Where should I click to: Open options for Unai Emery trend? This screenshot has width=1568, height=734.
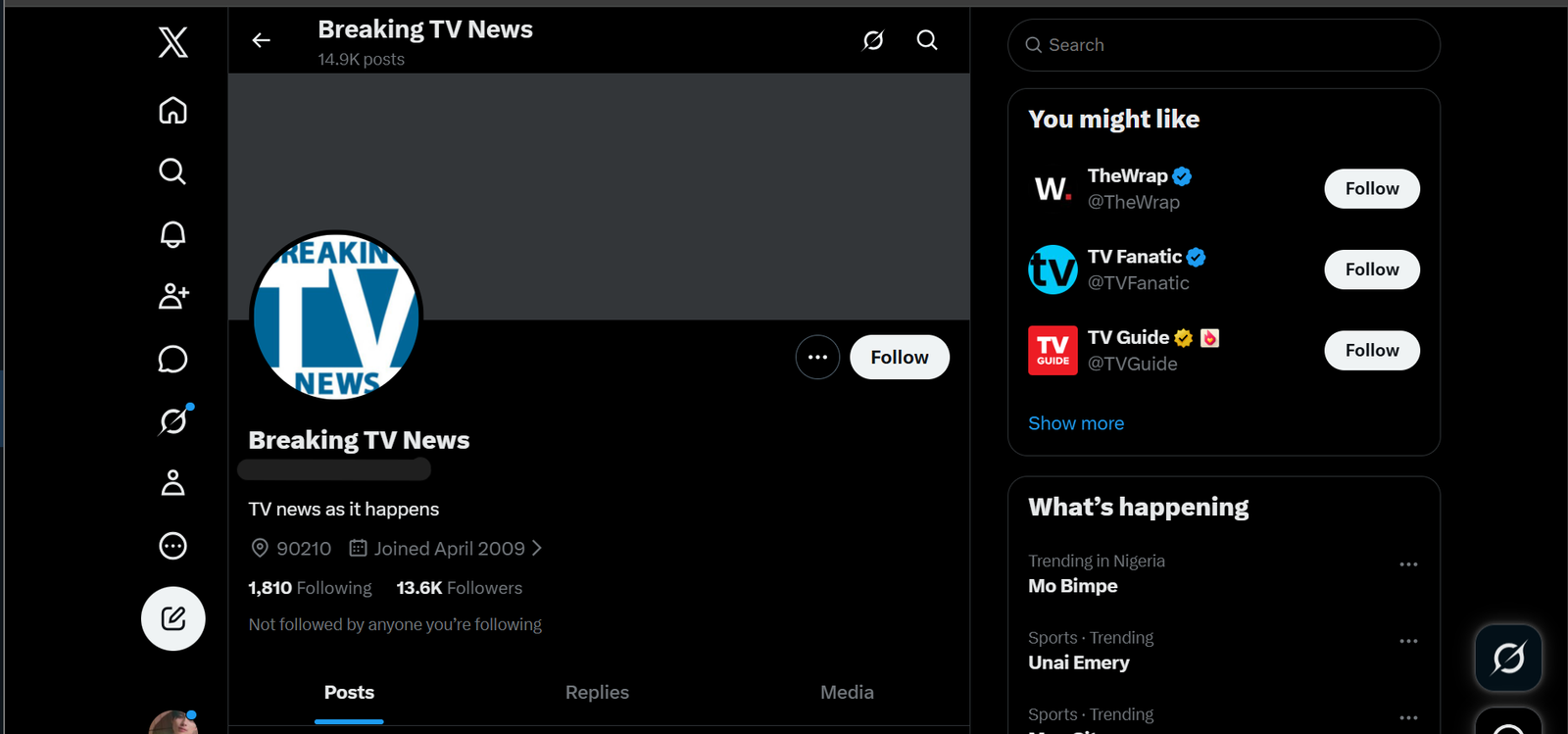[1408, 641]
